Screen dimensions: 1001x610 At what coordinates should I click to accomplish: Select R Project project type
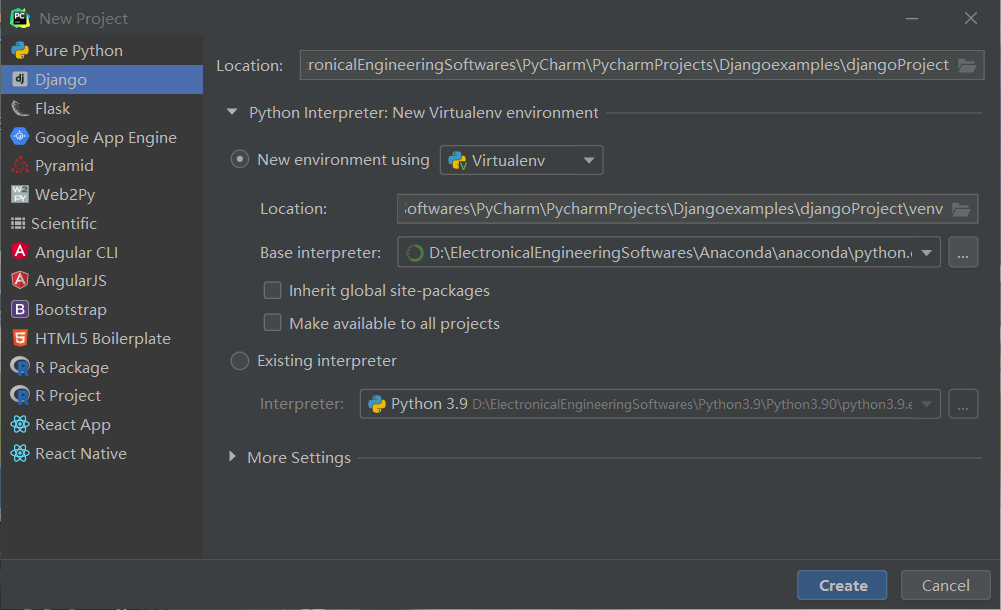click(x=102, y=396)
